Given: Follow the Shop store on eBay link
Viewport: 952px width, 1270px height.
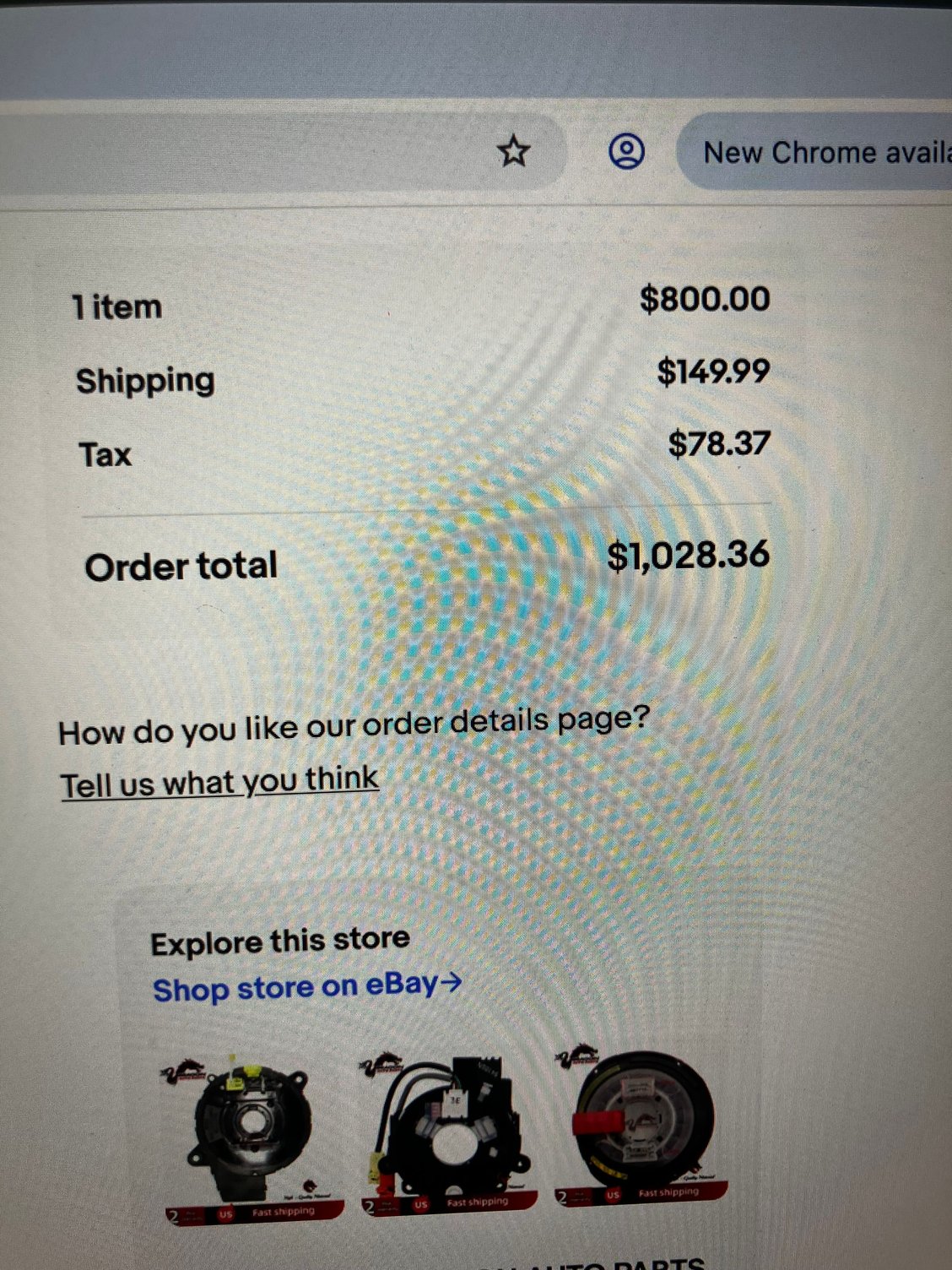Looking at the screenshot, I should [x=295, y=987].
